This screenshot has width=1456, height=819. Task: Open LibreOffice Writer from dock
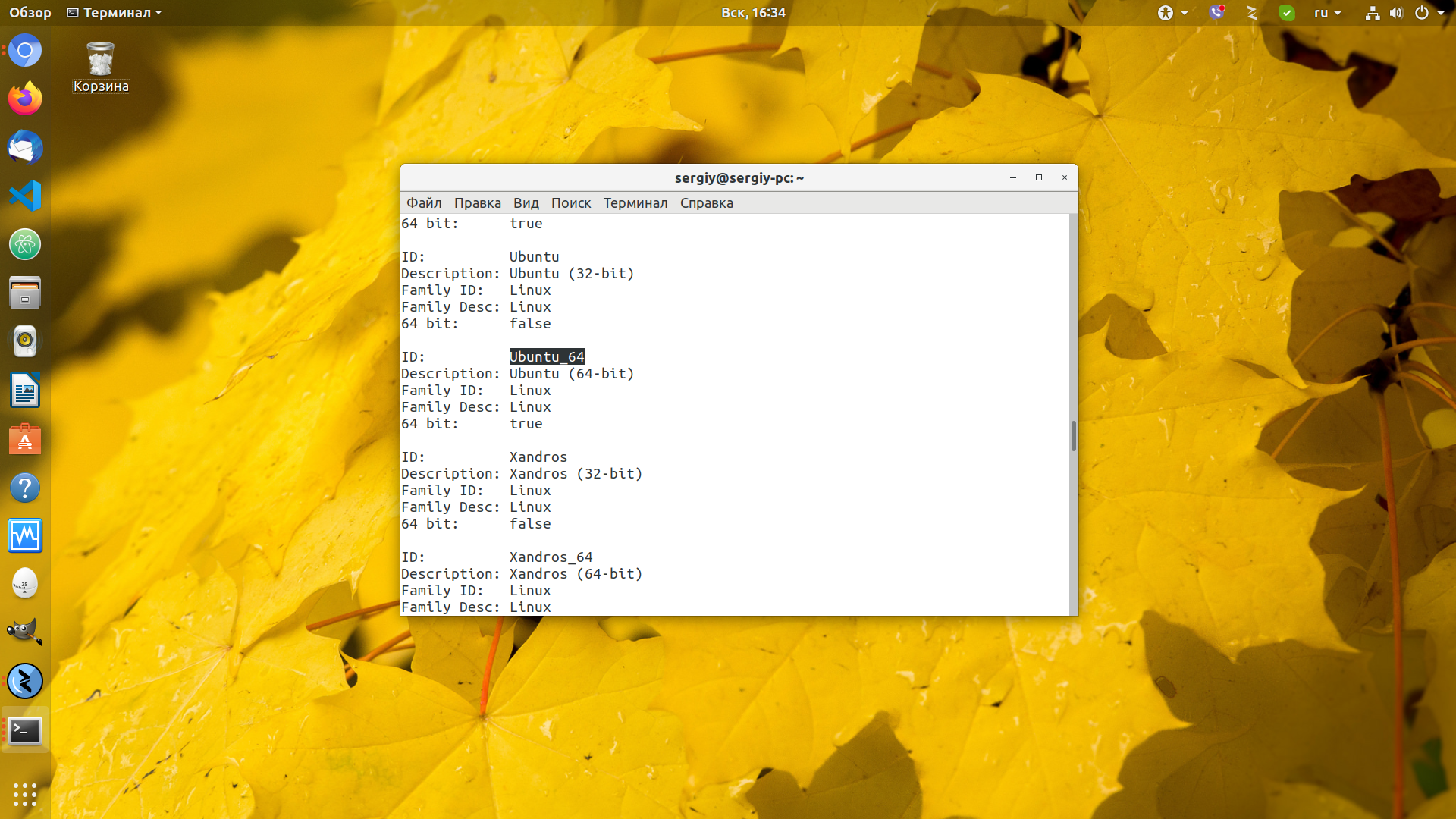point(25,391)
